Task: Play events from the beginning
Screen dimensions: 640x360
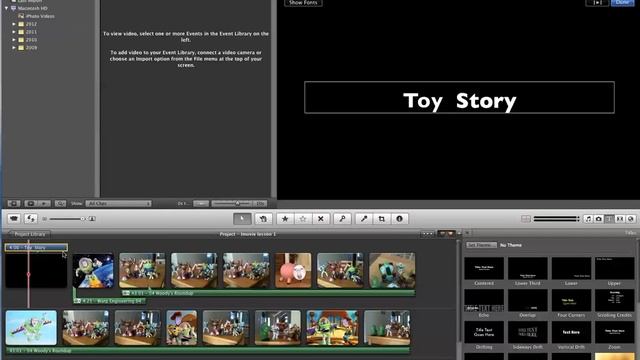Action: [44, 203]
